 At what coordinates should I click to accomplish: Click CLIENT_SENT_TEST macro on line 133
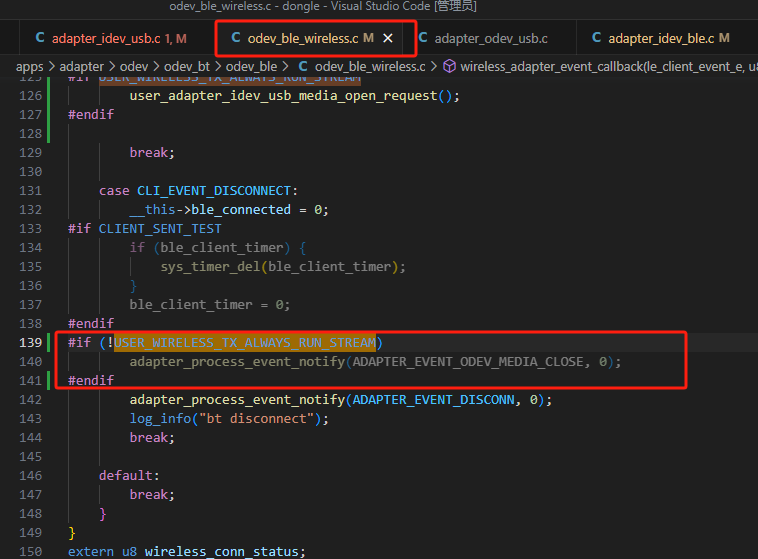click(x=160, y=228)
